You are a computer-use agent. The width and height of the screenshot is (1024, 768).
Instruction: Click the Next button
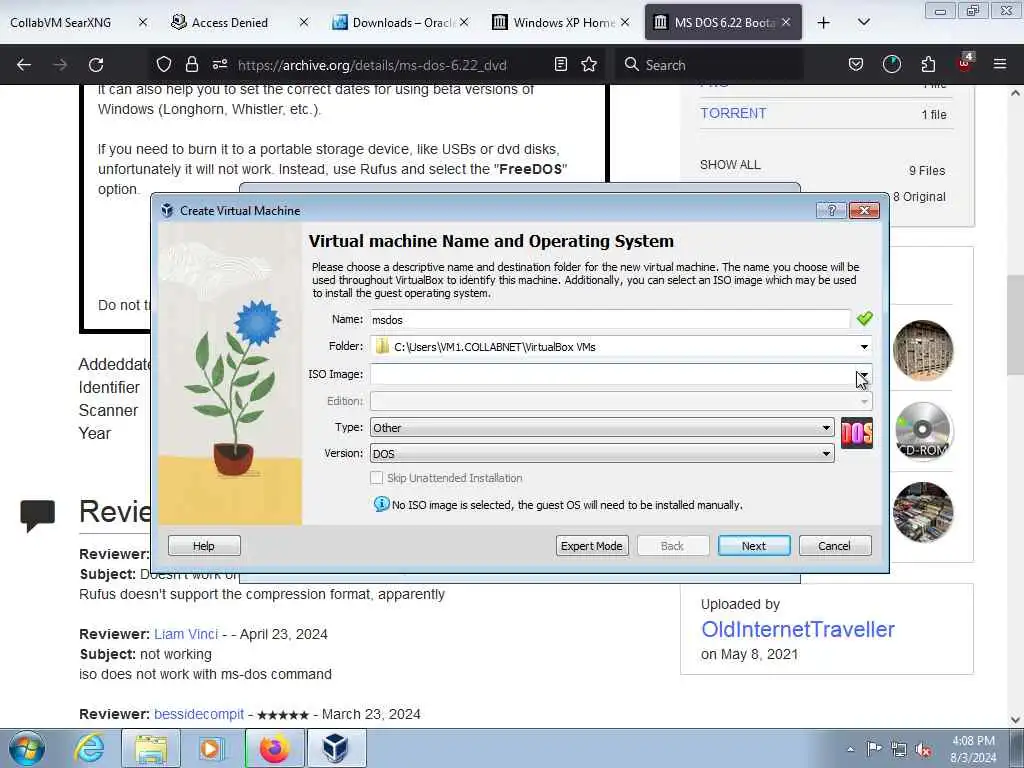coord(754,546)
